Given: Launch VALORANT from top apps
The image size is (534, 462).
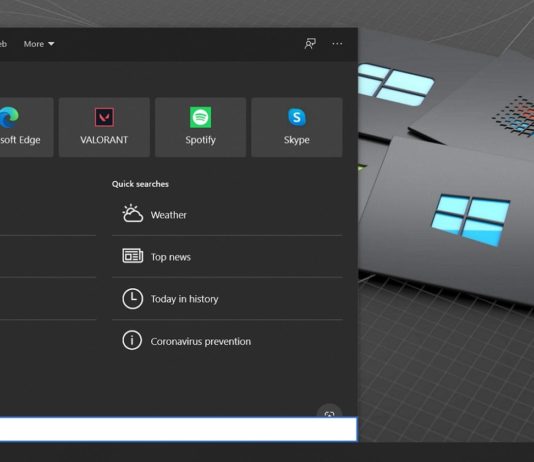Looking at the screenshot, I should tap(104, 127).
